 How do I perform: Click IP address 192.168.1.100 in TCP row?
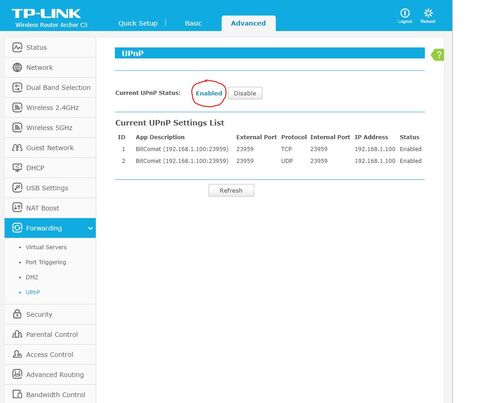pos(375,149)
